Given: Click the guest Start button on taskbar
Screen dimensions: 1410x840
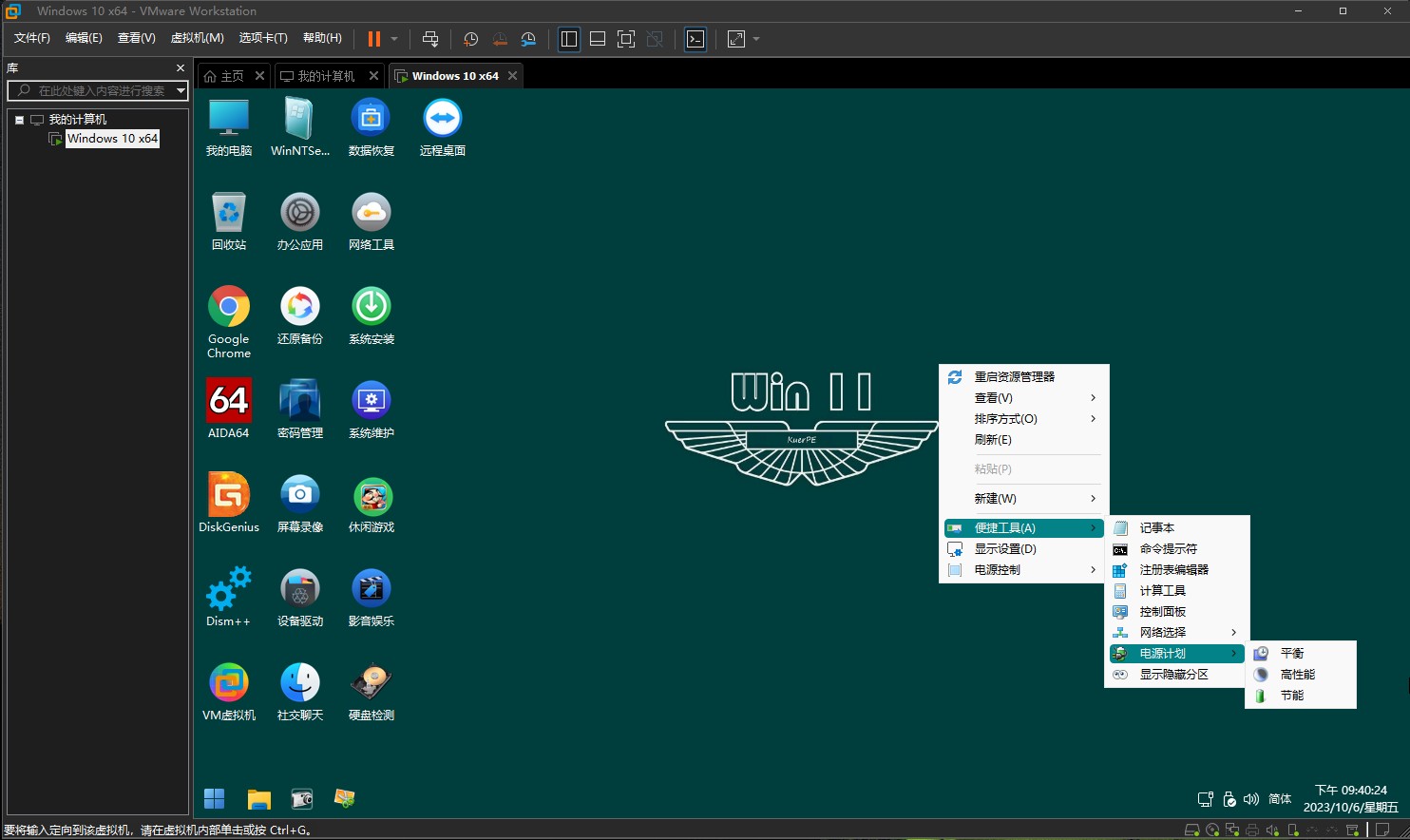Looking at the screenshot, I should coord(215,799).
